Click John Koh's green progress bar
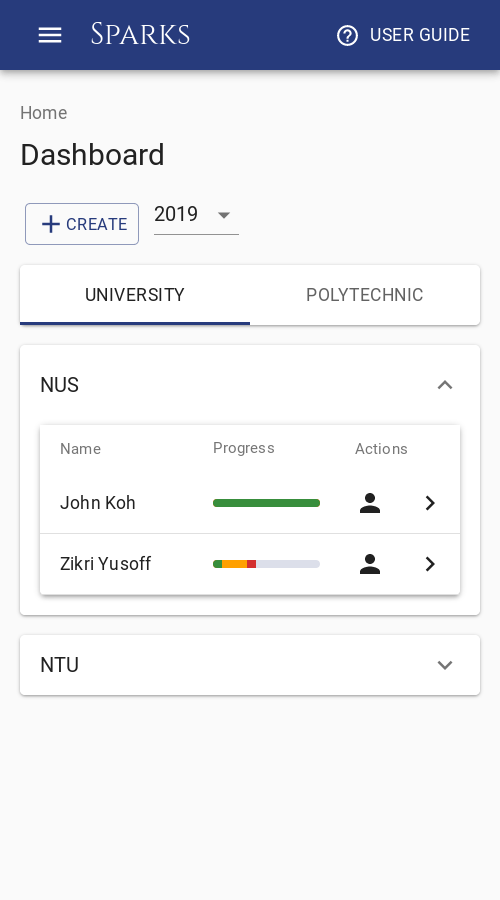This screenshot has height=900, width=500. point(266,503)
